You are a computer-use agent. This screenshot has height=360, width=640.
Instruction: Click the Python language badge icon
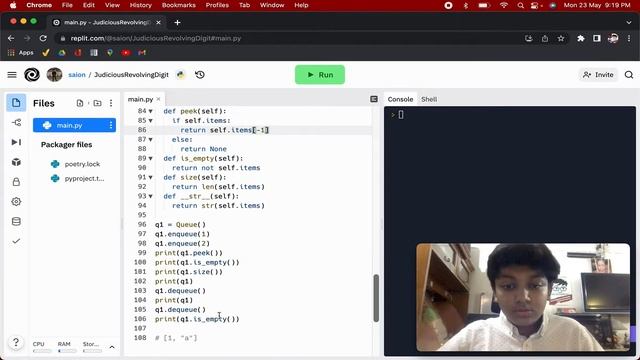click(180, 75)
